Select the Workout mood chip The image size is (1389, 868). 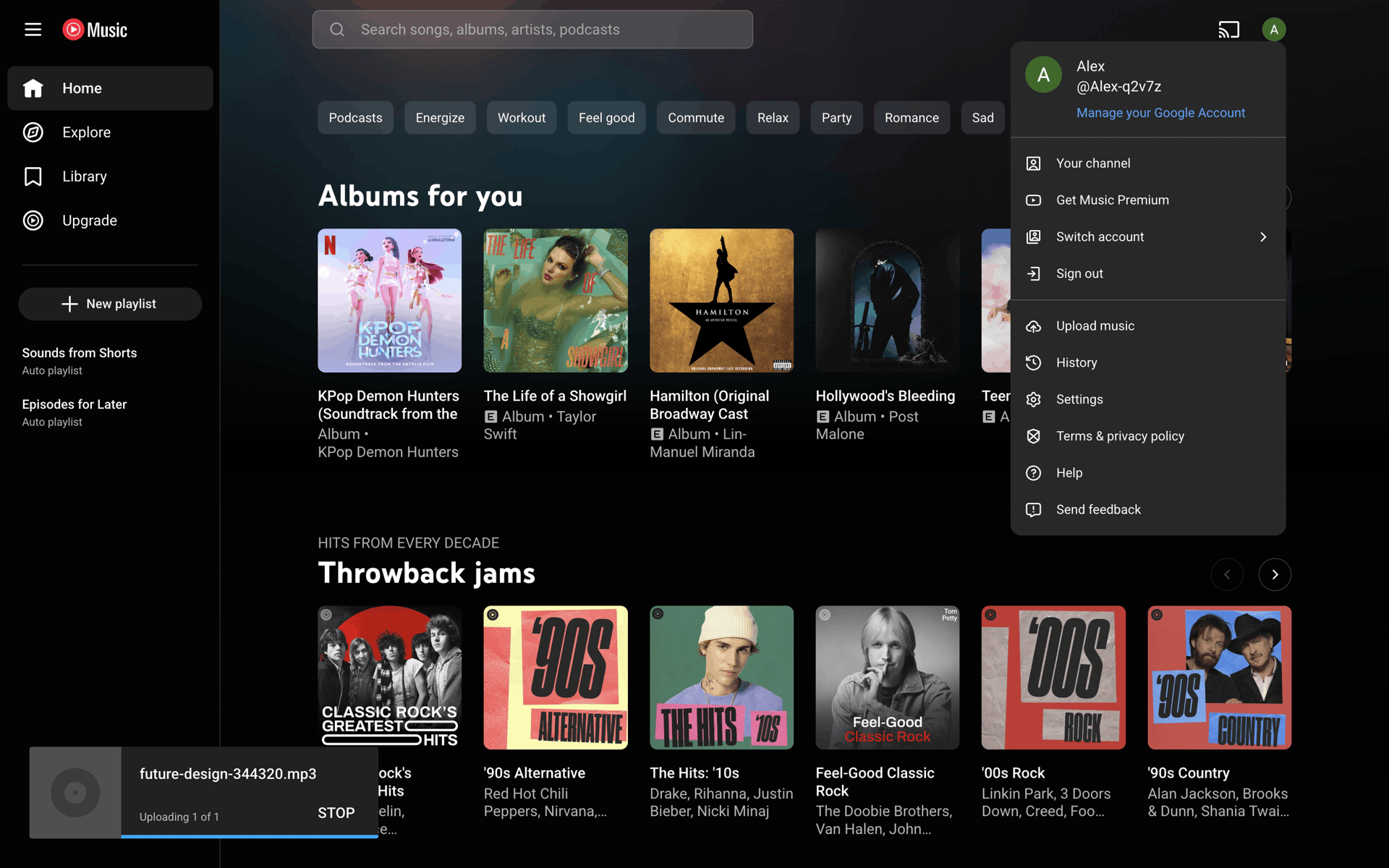click(x=522, y=118)
